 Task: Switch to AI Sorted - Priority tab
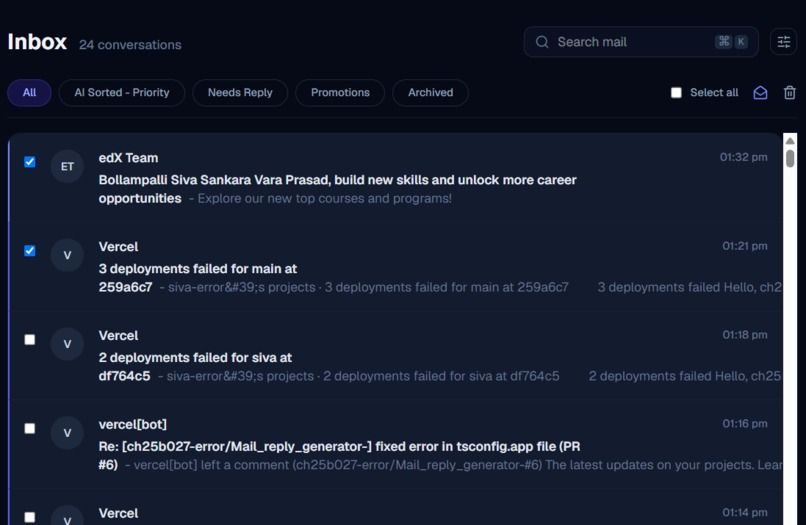click(122, 93)
